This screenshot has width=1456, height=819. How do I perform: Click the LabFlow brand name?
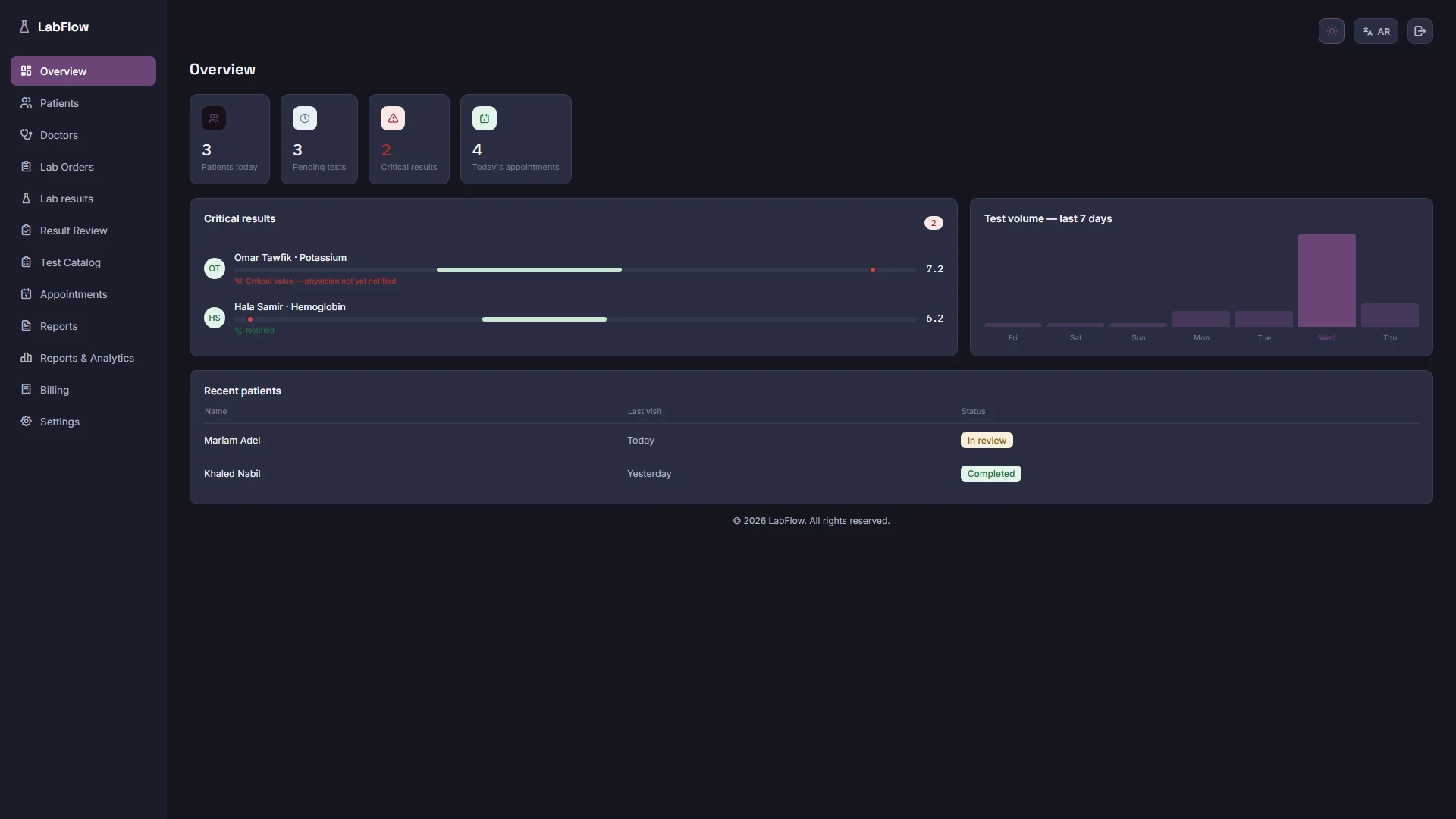[x=63, y=27]
